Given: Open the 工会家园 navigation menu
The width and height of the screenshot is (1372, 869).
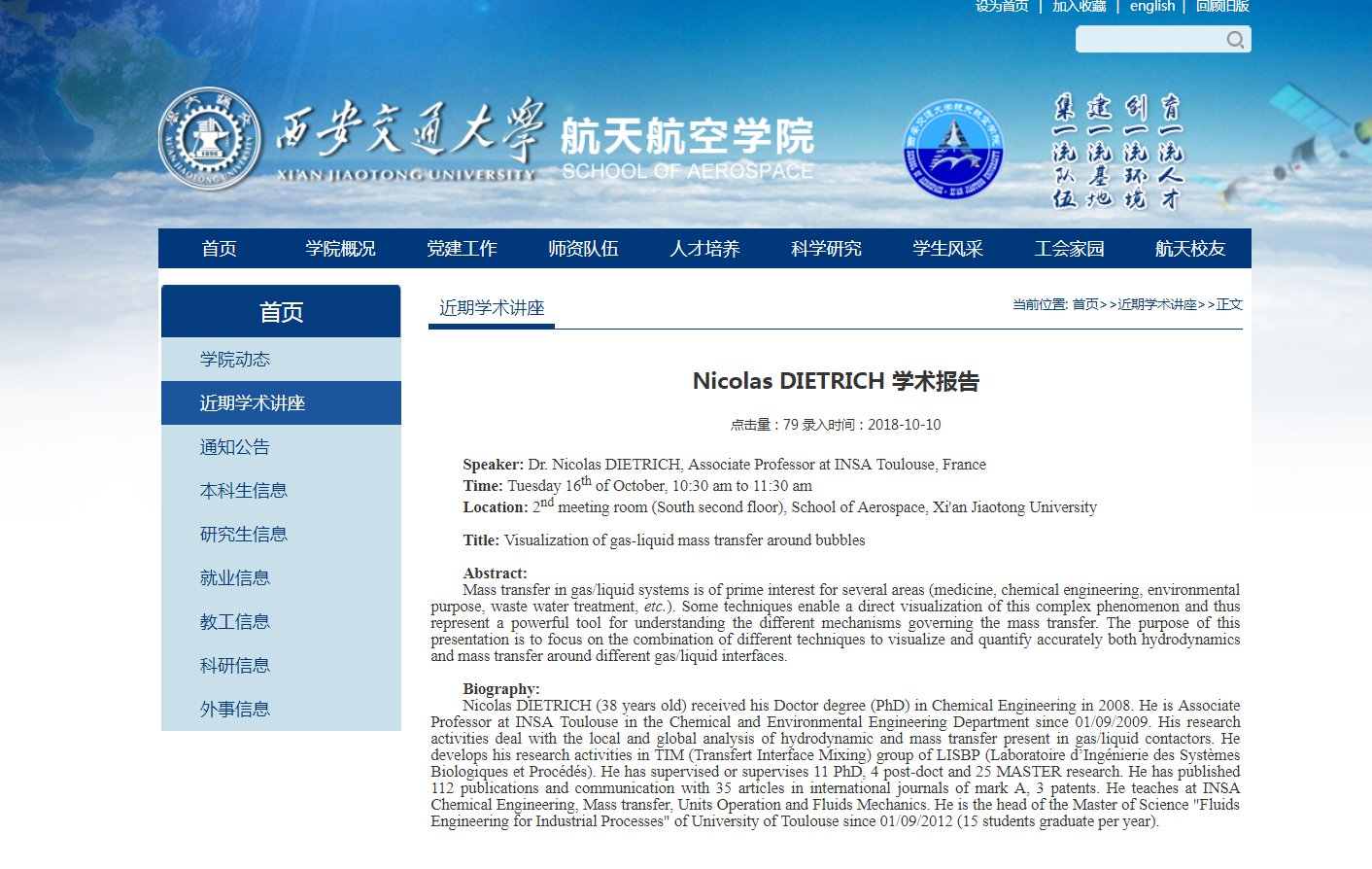Looking at the screenshot, I should [1069, 249].
